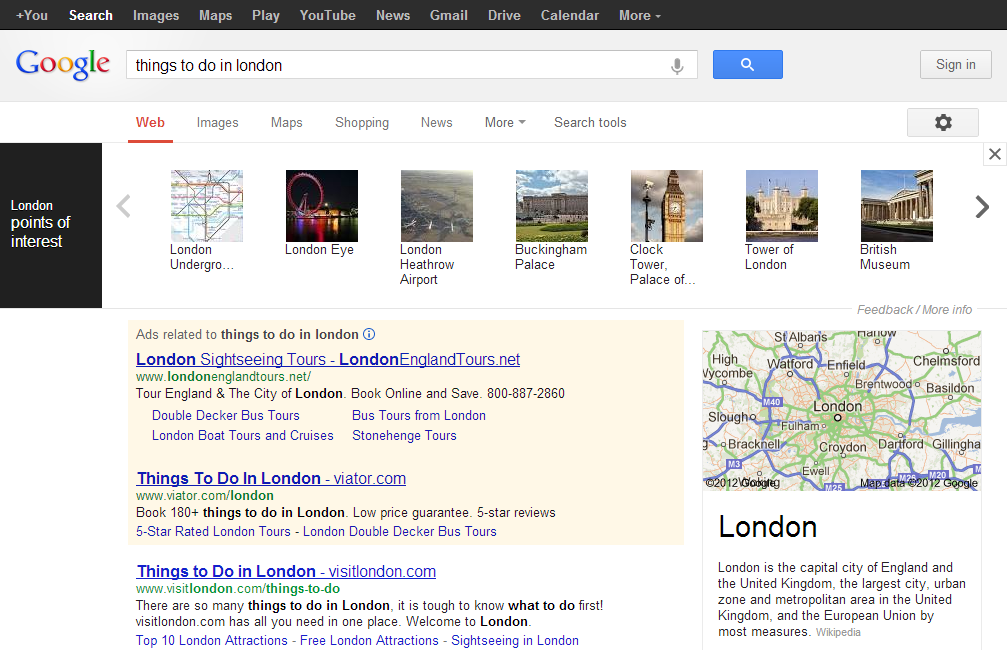Click Feedback / More info link
1007x650 pixels.
click(915, 310)
